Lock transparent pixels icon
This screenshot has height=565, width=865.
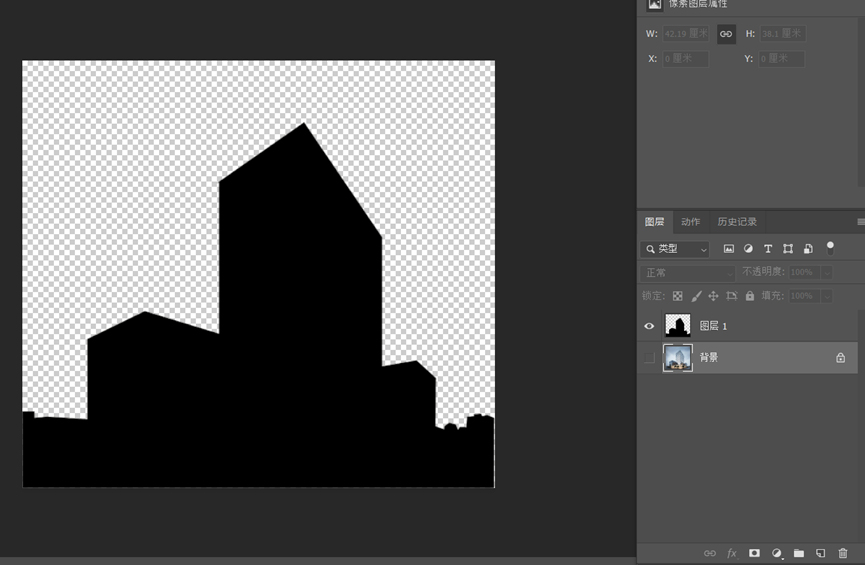point(677,296)
